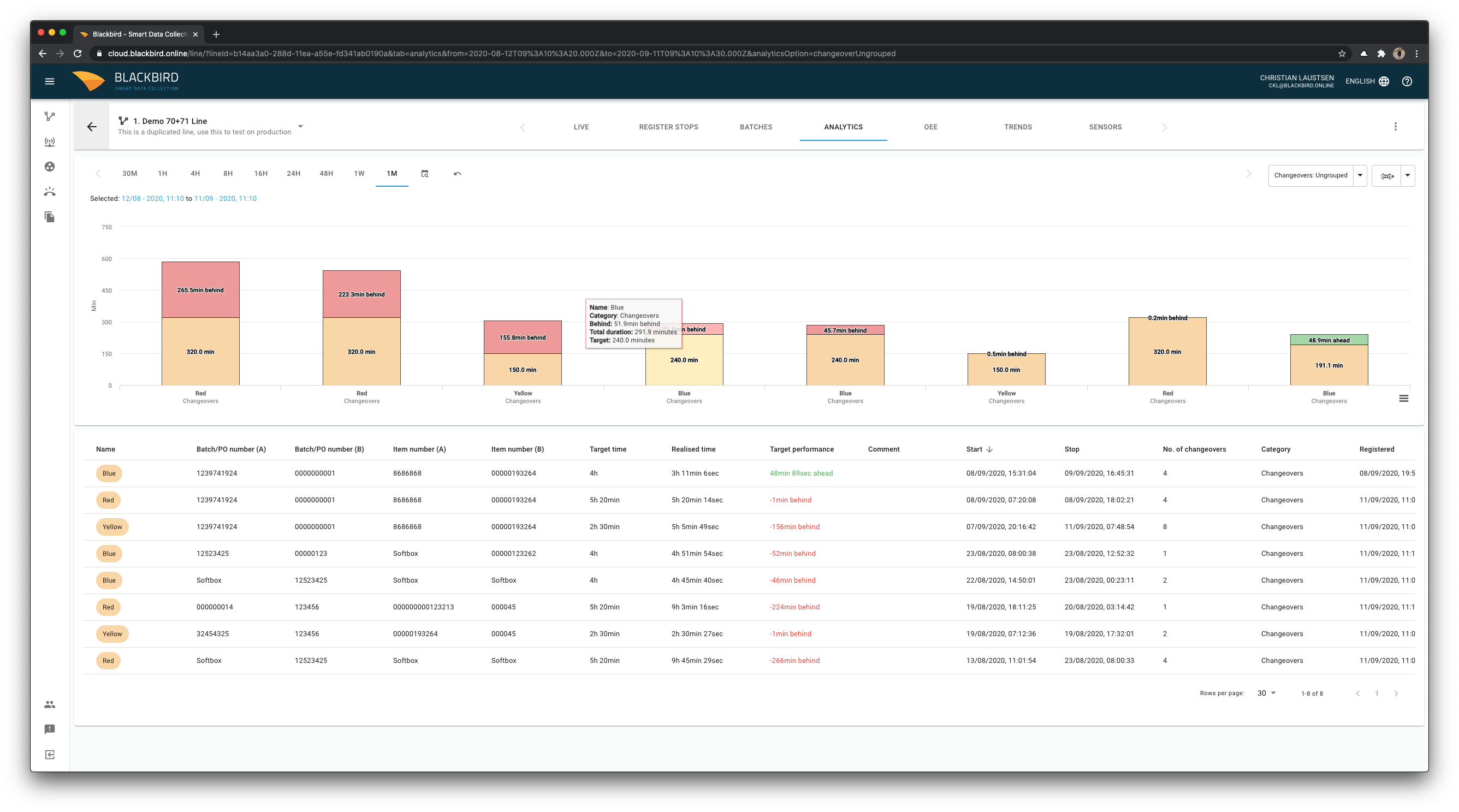Reload the browser page
The width and height of the screenshot is (1459, 812).
click(78, 54)
